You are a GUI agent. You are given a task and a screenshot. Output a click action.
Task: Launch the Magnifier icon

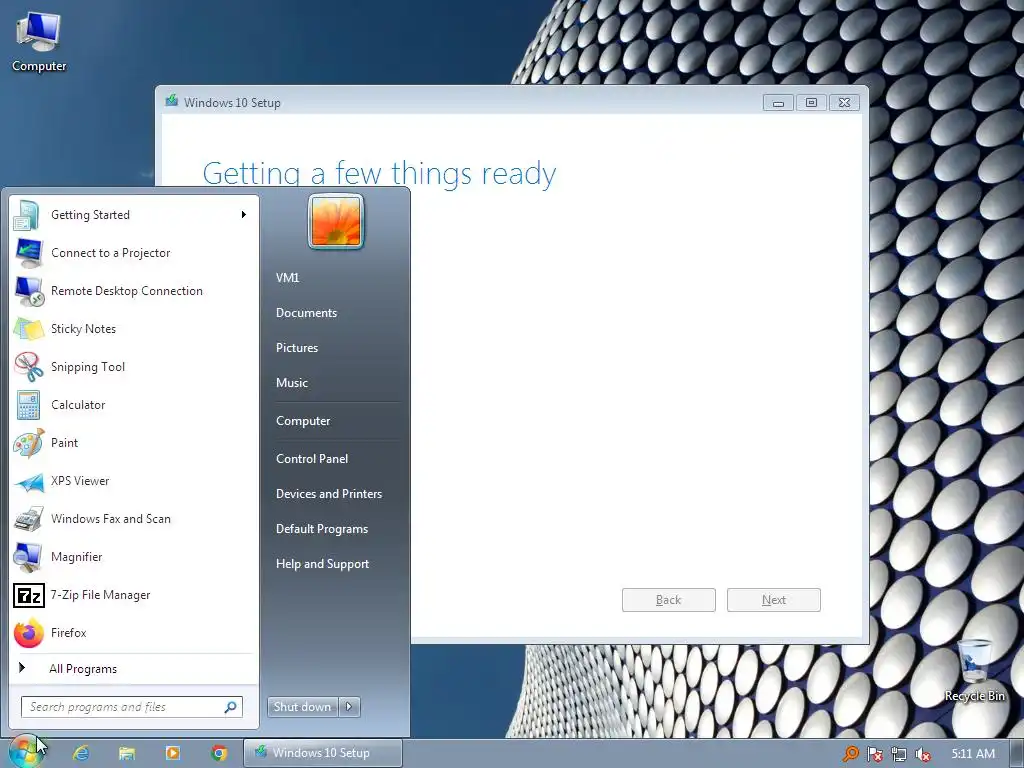[29, 557]
